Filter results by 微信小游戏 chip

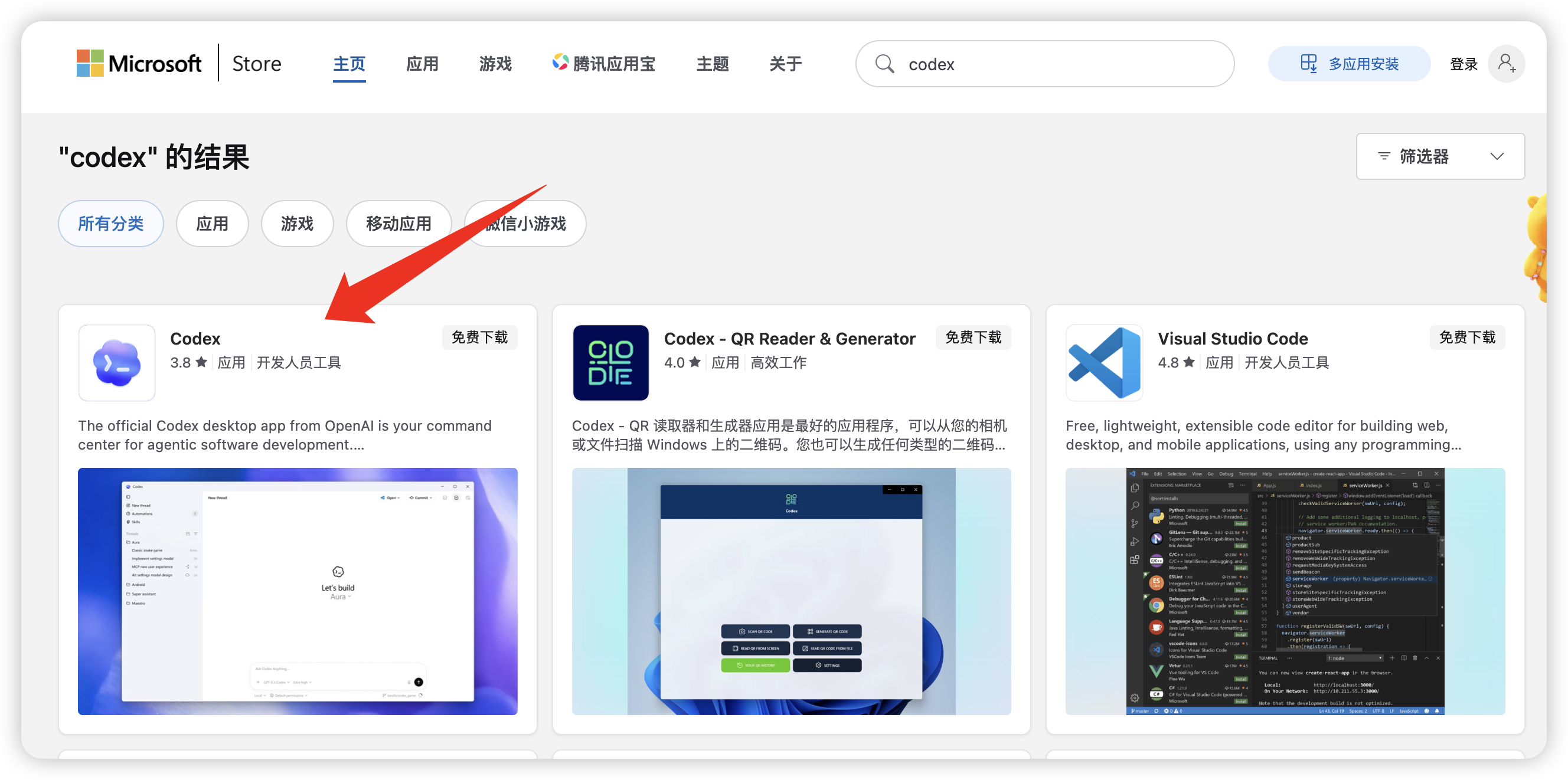(525, 224)
